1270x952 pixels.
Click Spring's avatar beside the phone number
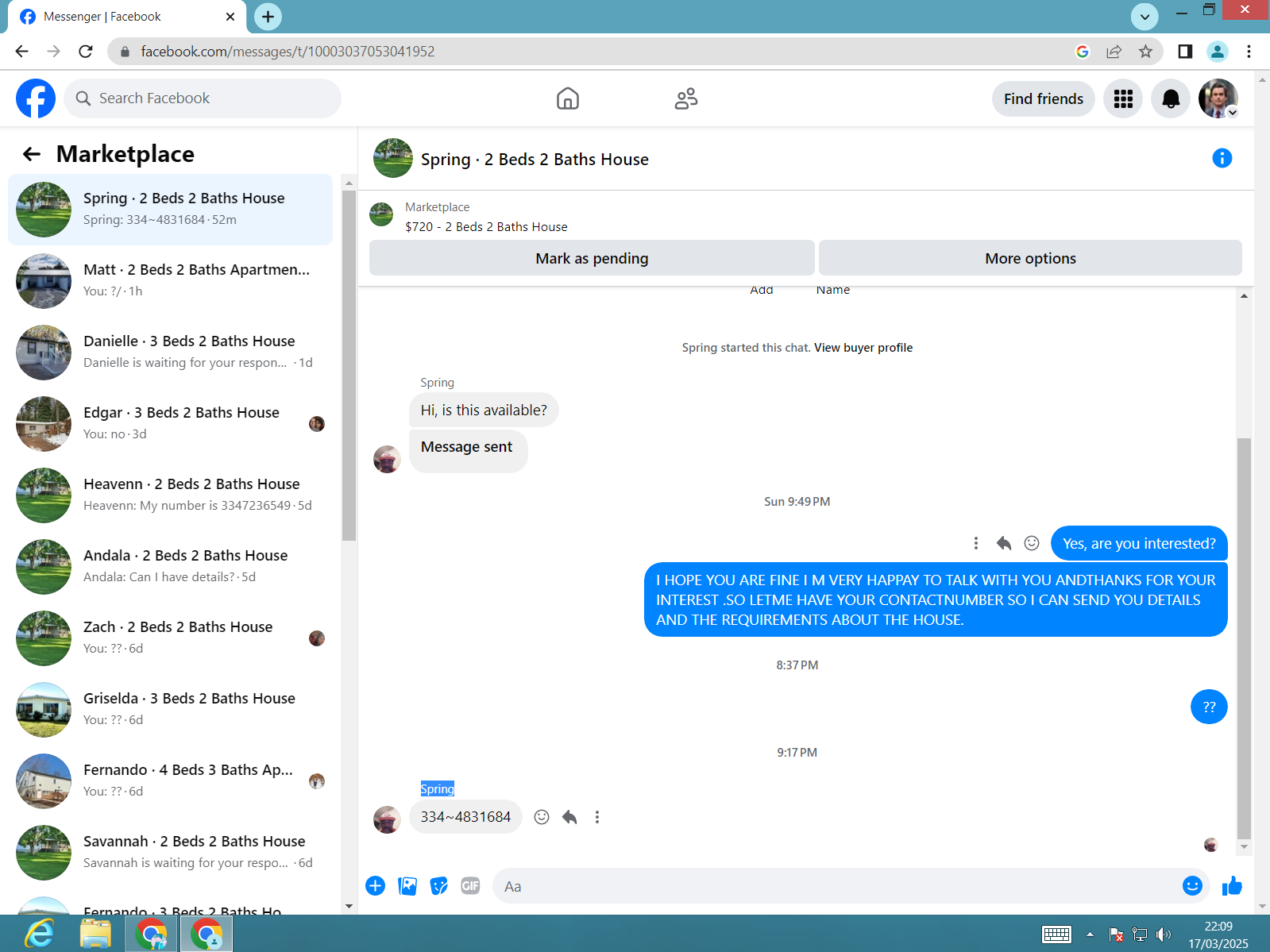pos(387,819)
